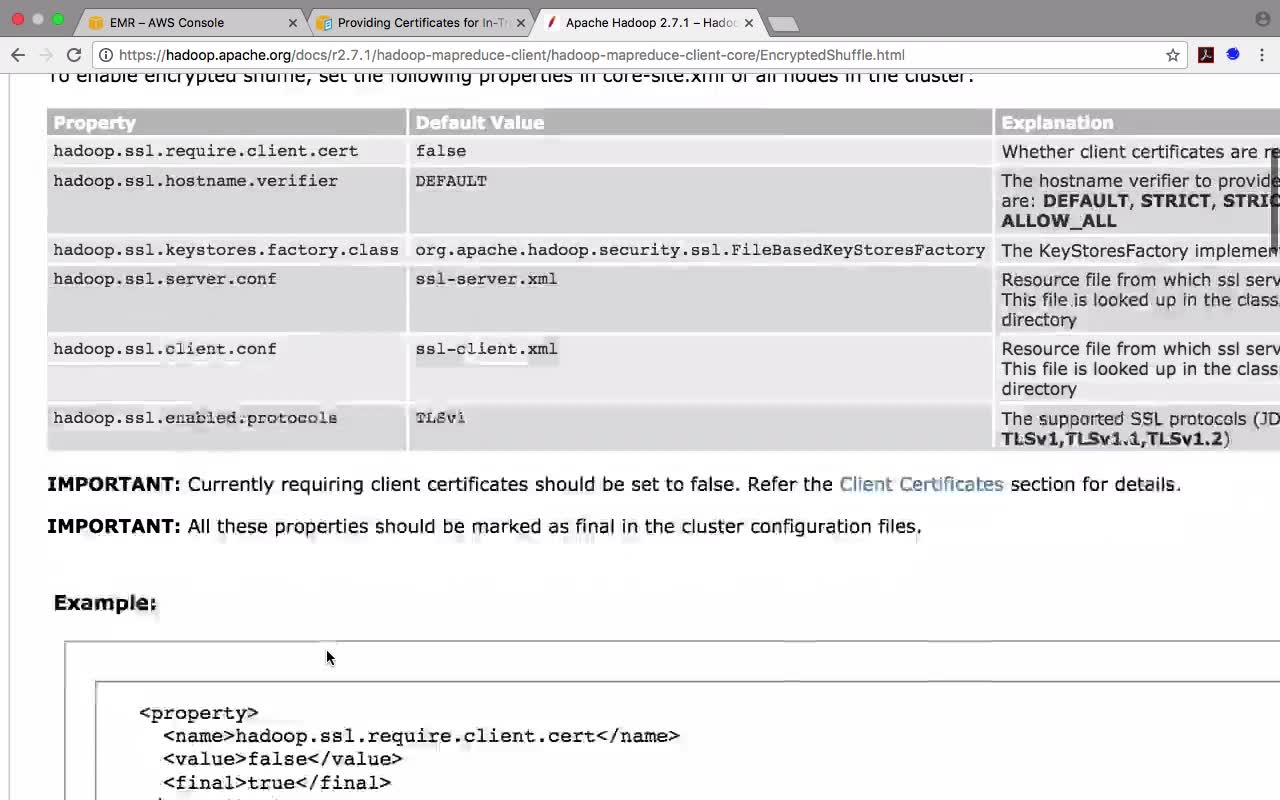Image resolution: width=1280 pixels, height=800 pixels.
Task: Click the Property column header
Action: coord(227,122)
